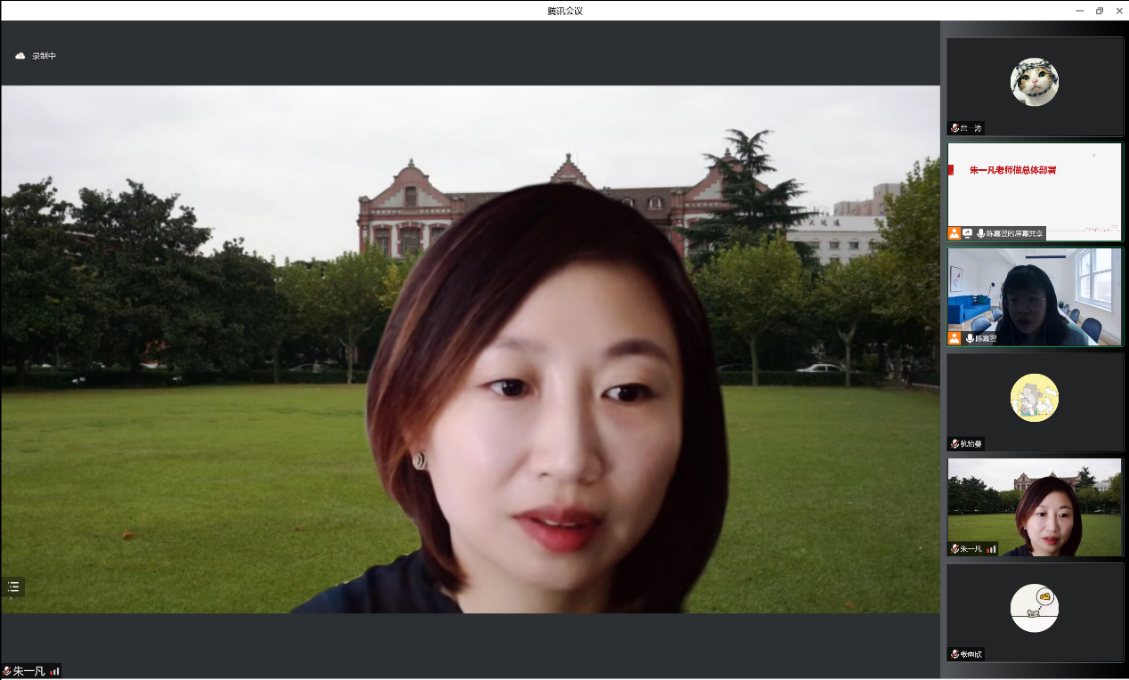Click signal strength bars in main video label
Image resolution: width=1129 pixels, height=680 pixels.
[54, 671]
